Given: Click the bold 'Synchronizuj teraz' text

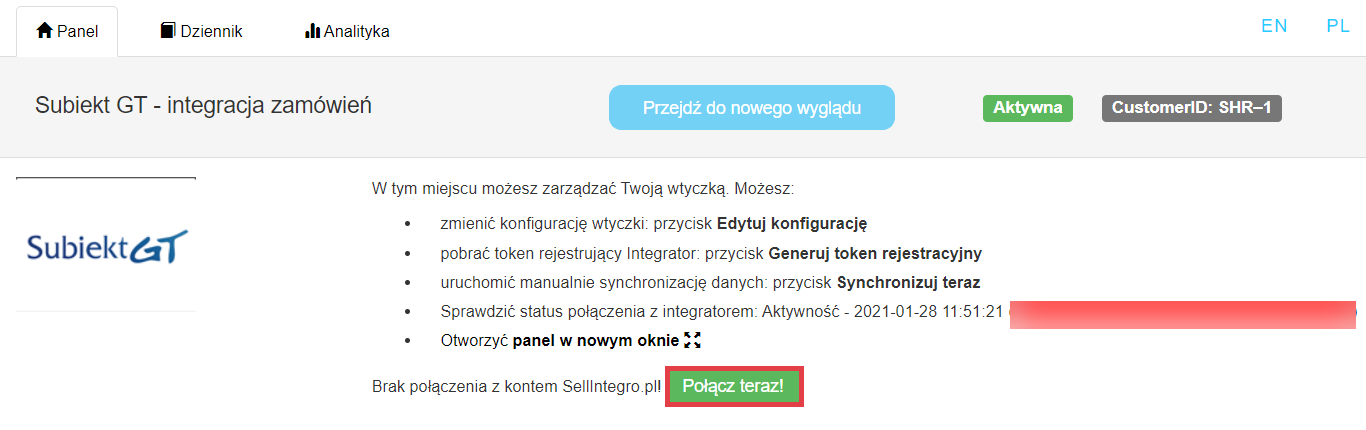Looking at the screenshot, I should point(909,282).
